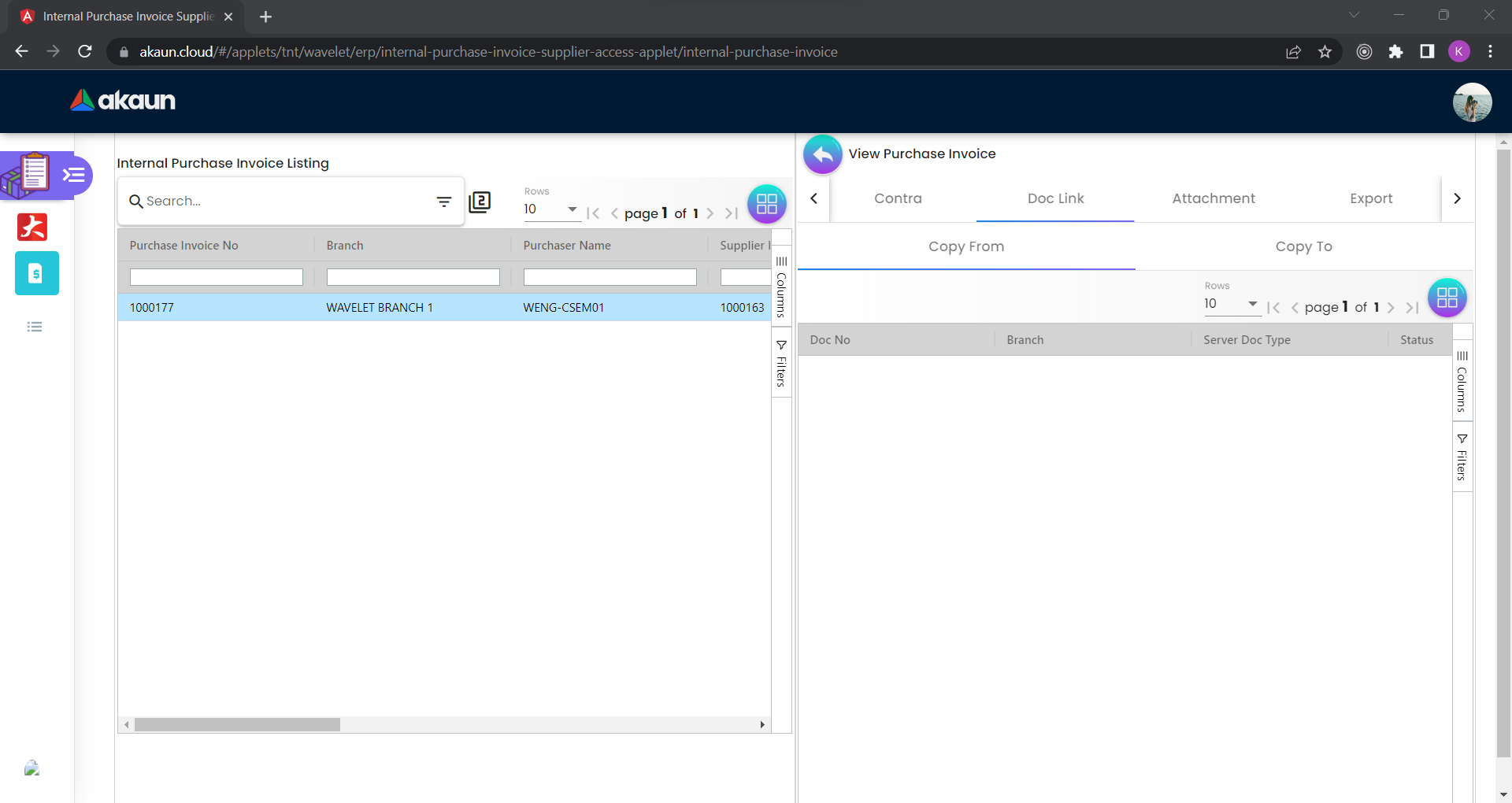
Task: Click the multi-select copy icon beside search
Action: tap(480, 202)
